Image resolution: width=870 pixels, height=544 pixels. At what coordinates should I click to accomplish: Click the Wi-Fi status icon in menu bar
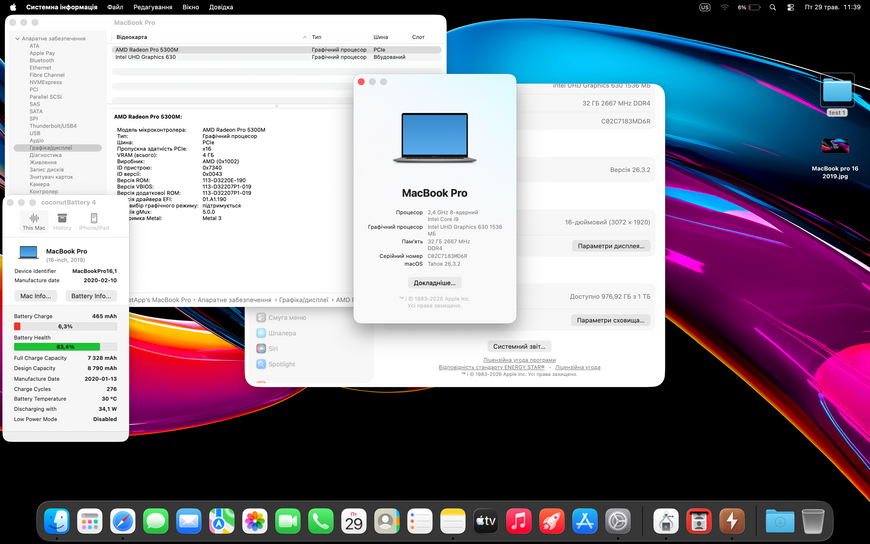click(725, 7)
